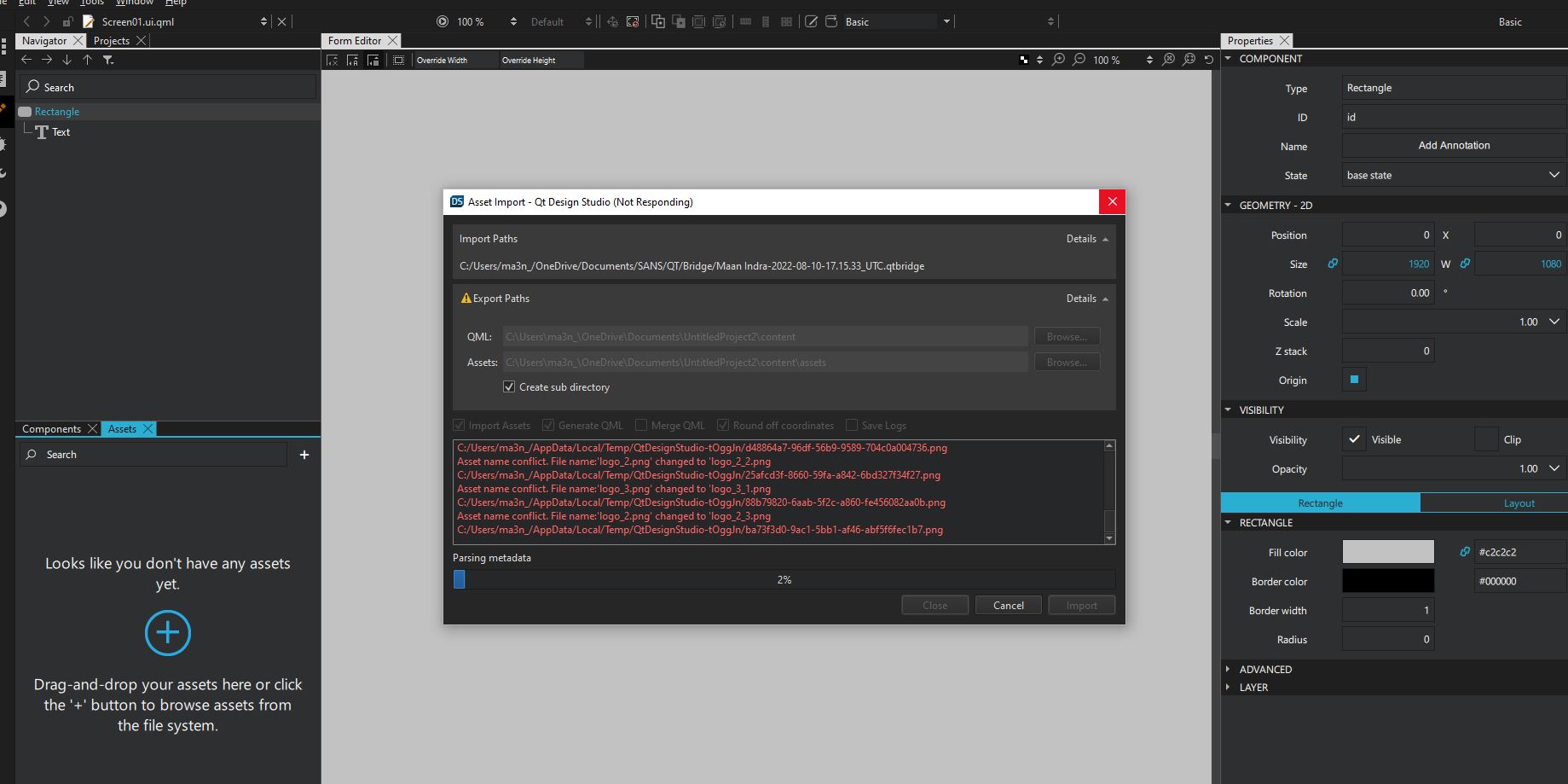
Task: Click the zoom out icon in Form Editor
Action: pos(1079,60)
